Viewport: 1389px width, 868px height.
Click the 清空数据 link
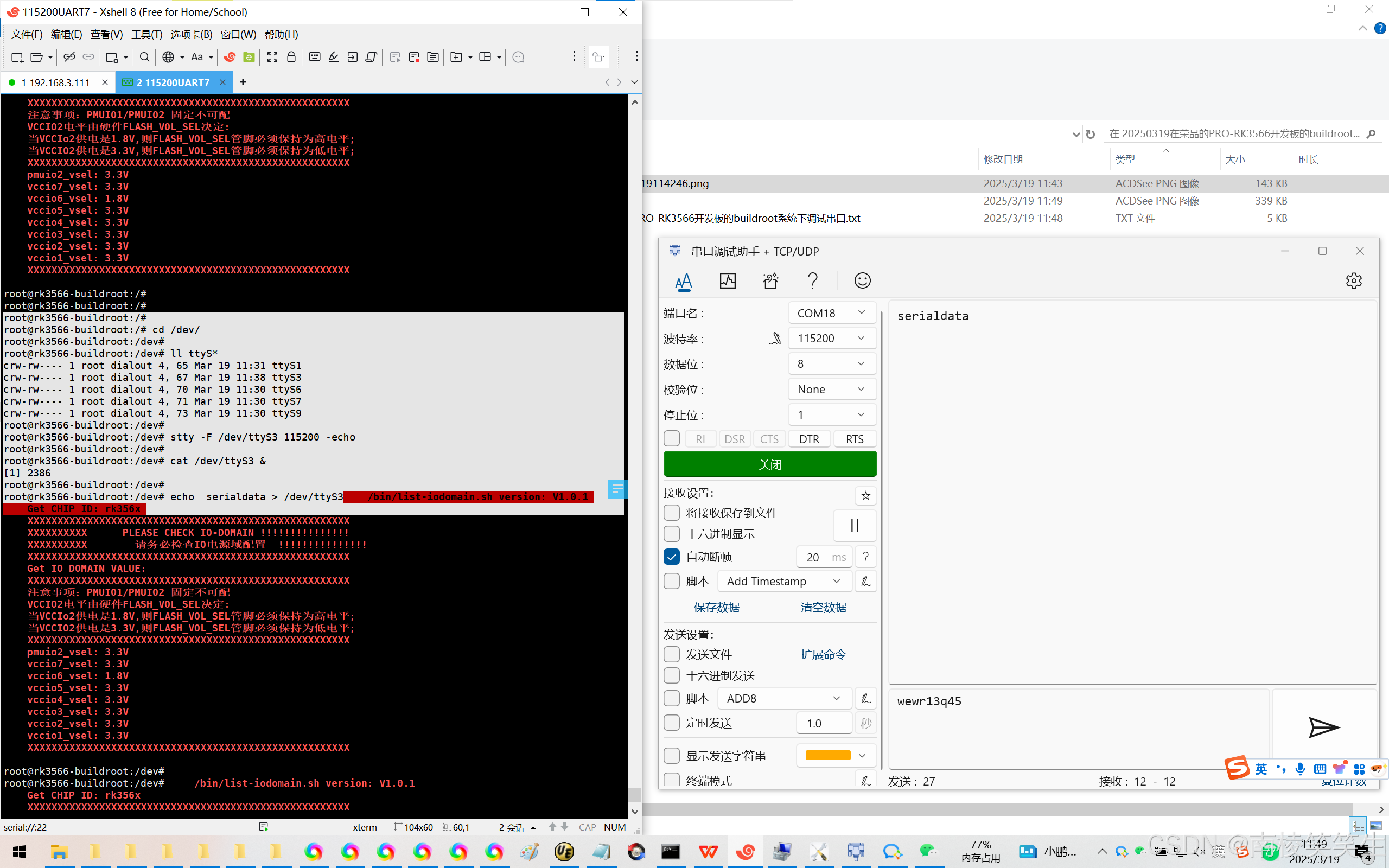tap(823, 608)
